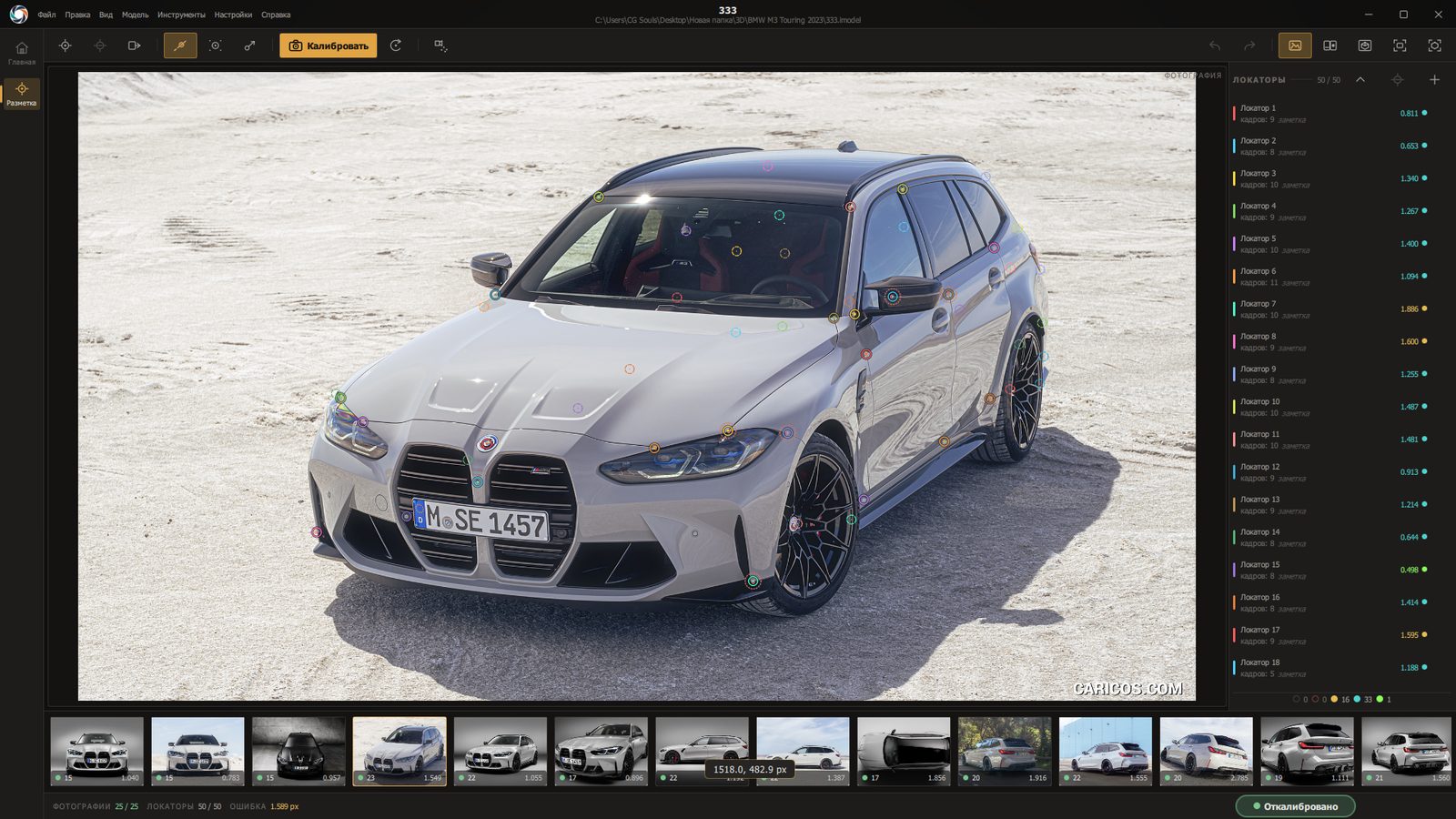Image resolution: width=1456 pixels, height=819 pixels.
Task: Open the Настройки menu
Action: coord(233,15)
